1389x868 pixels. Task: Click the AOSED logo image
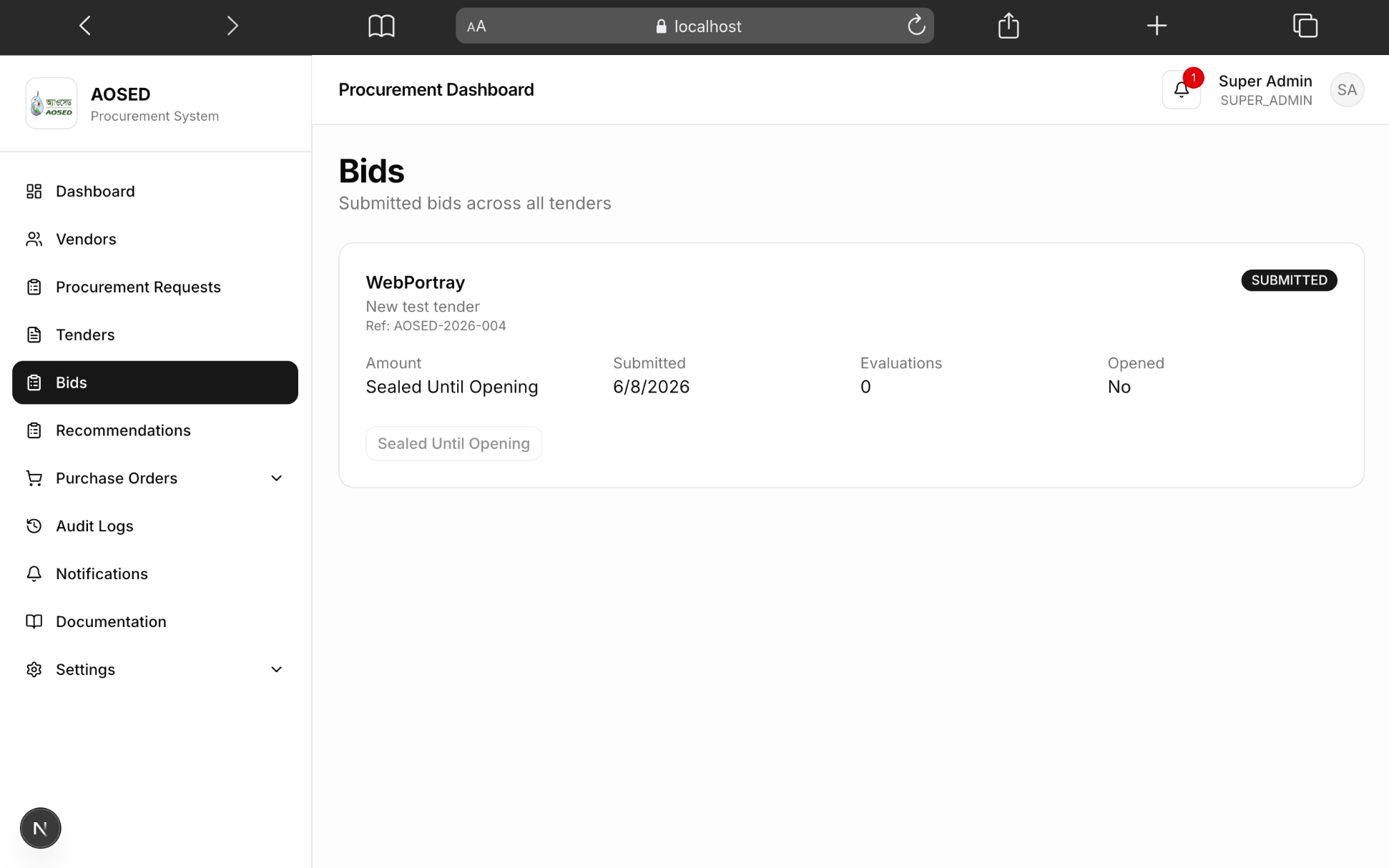[51, 104]
